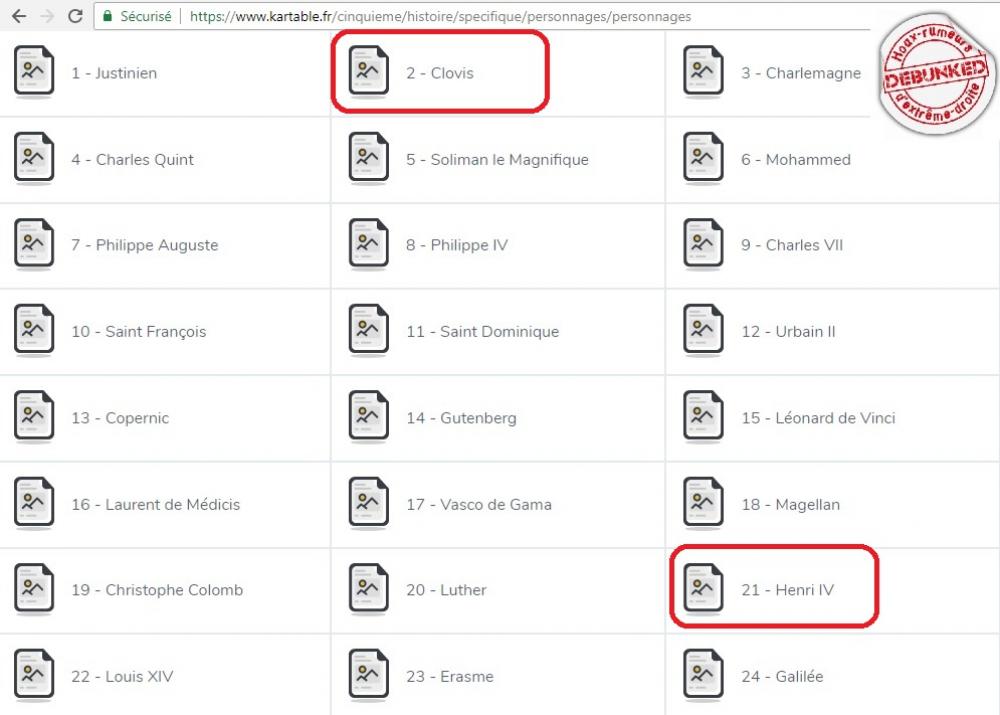Select '3 - Charlemagne' entry
This screenshot has width=1000, height=715.
[800, 73]
